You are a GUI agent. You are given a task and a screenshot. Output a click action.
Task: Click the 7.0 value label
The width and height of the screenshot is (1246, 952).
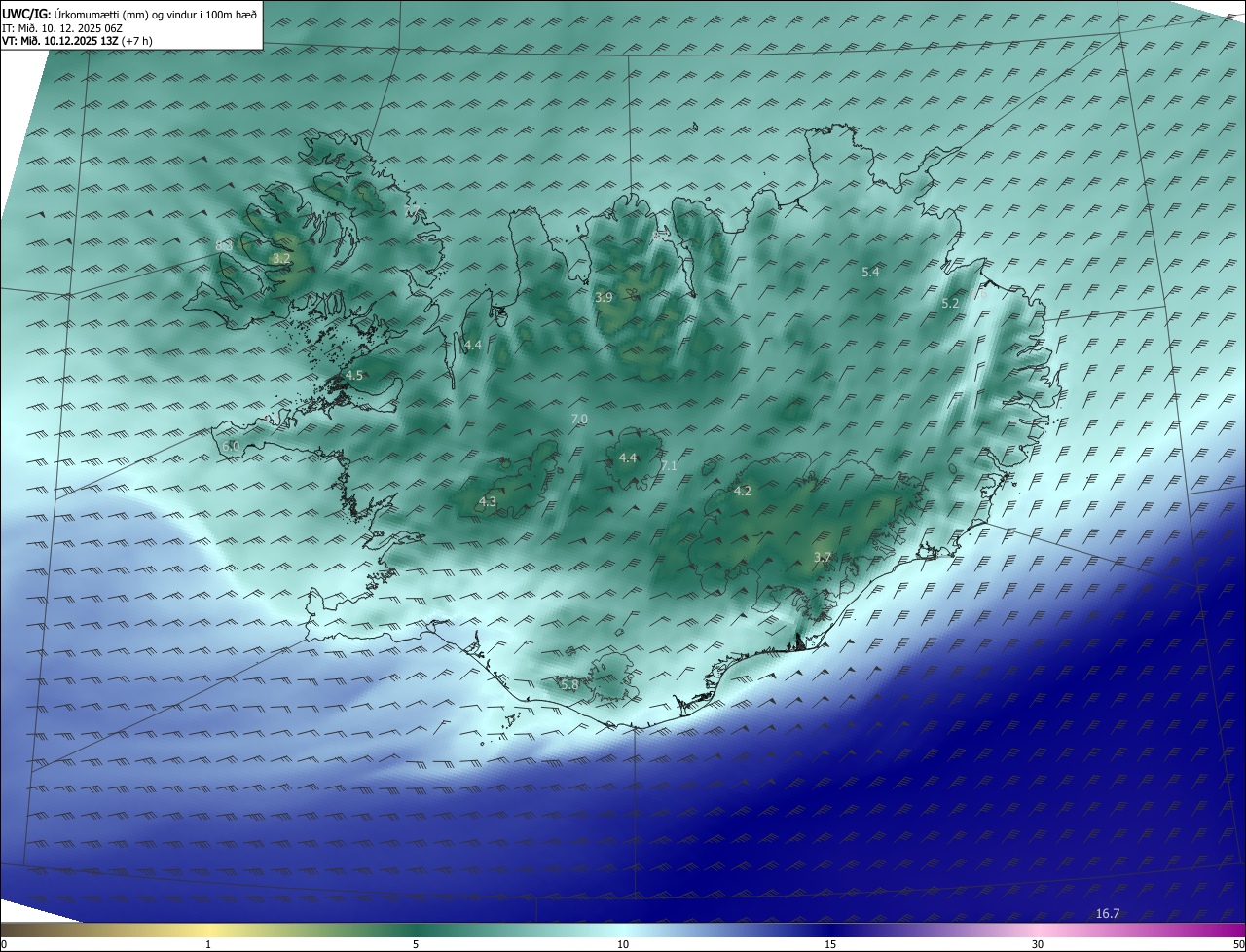click(x=579, y=419)
